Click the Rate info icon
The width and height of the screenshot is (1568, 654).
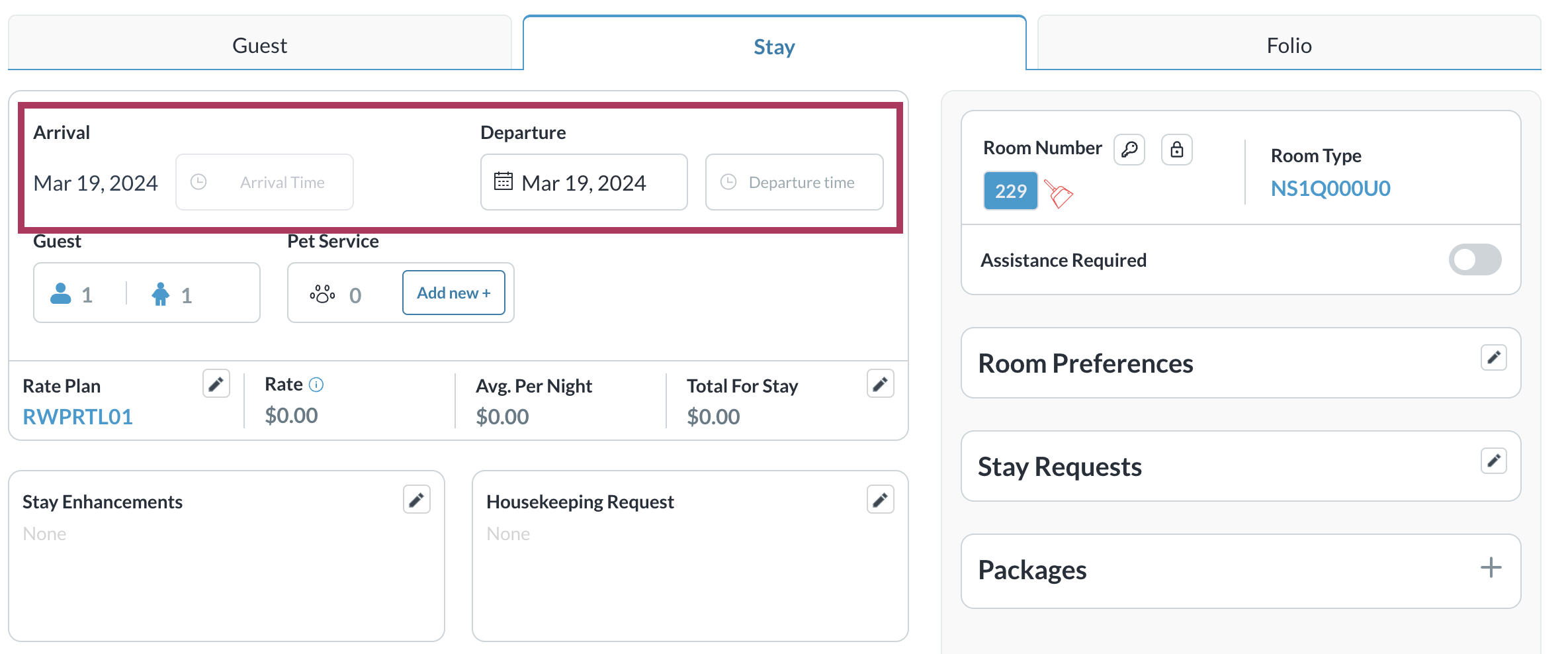[316, 385]
